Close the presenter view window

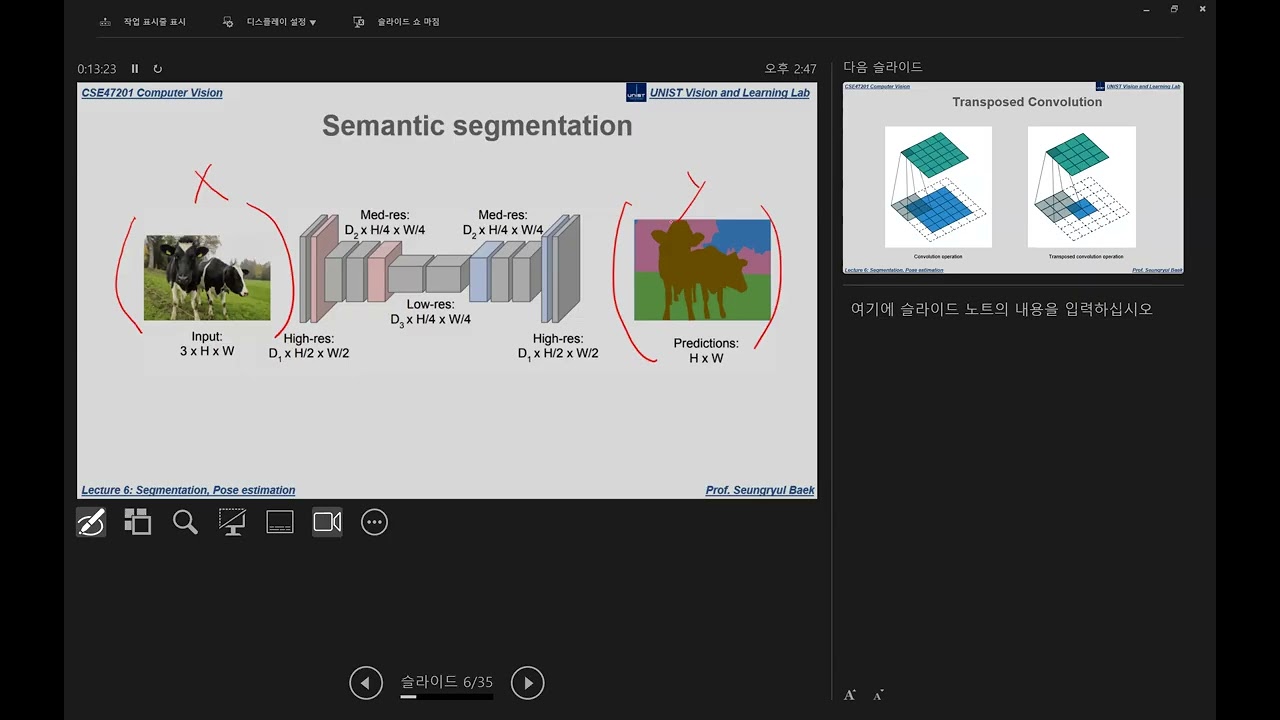point(1202,9)
